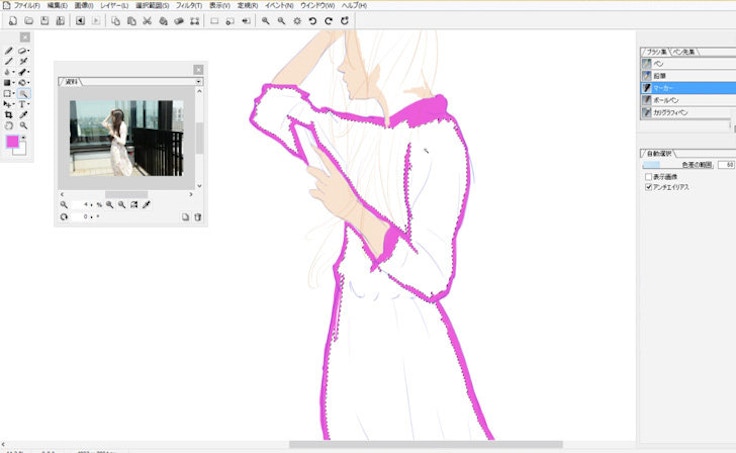
Task: Open the レイヤー menu
Action: 113,6
